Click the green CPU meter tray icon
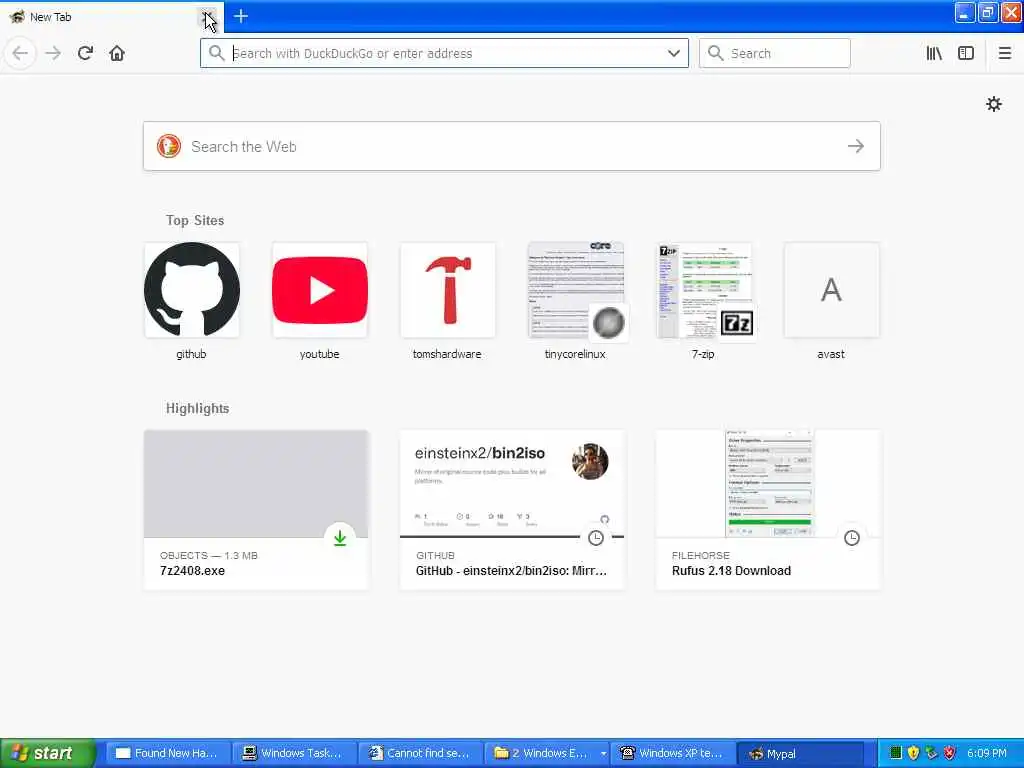Image resolution: width=1024 pixels, height=768 pixels. point(895,753)
